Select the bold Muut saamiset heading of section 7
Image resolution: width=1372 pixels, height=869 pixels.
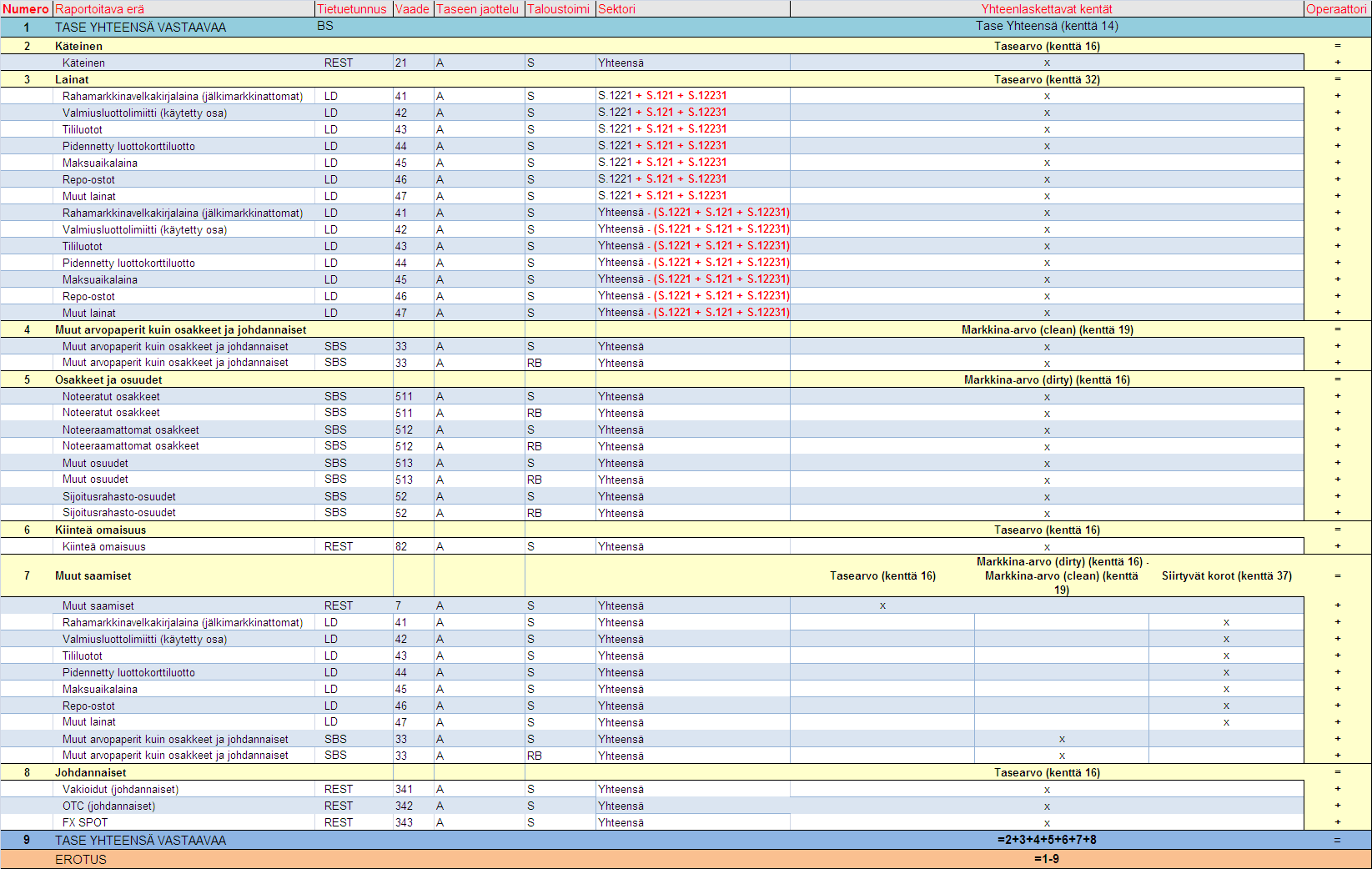[x=93, y=575]
